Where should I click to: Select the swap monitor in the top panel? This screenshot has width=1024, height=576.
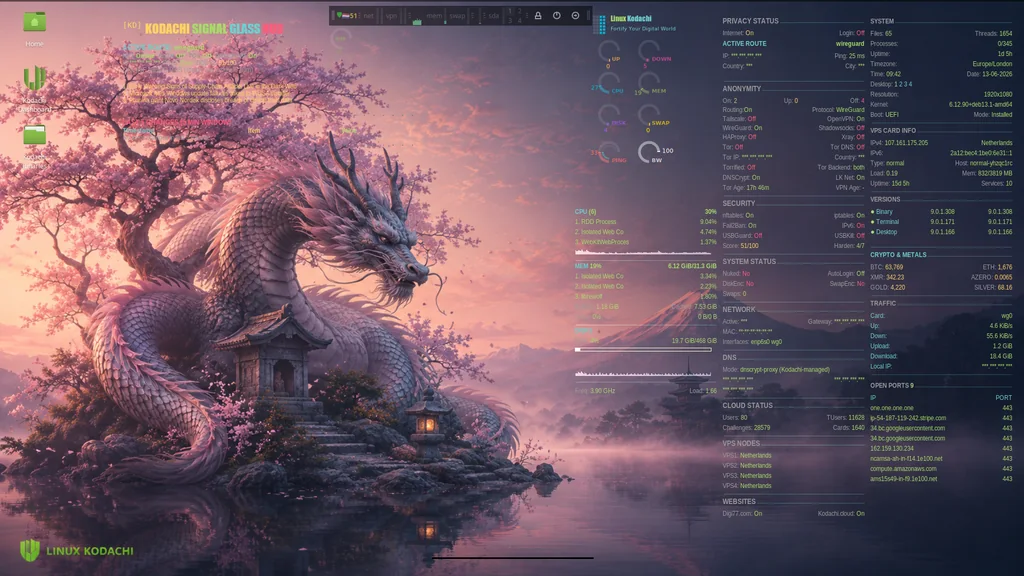click(457, 16)
